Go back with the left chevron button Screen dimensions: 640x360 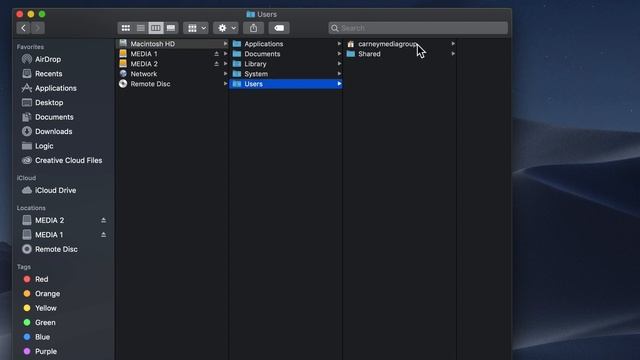23,28
